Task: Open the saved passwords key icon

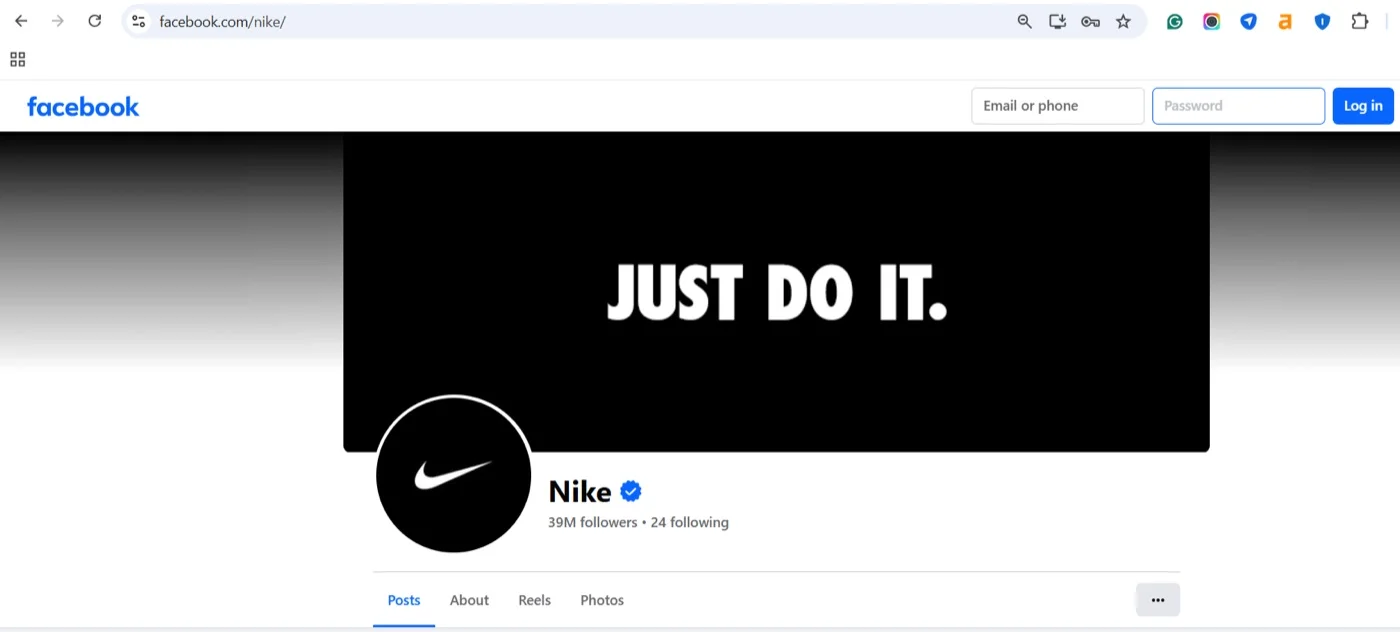Action: pos(1090,21)
